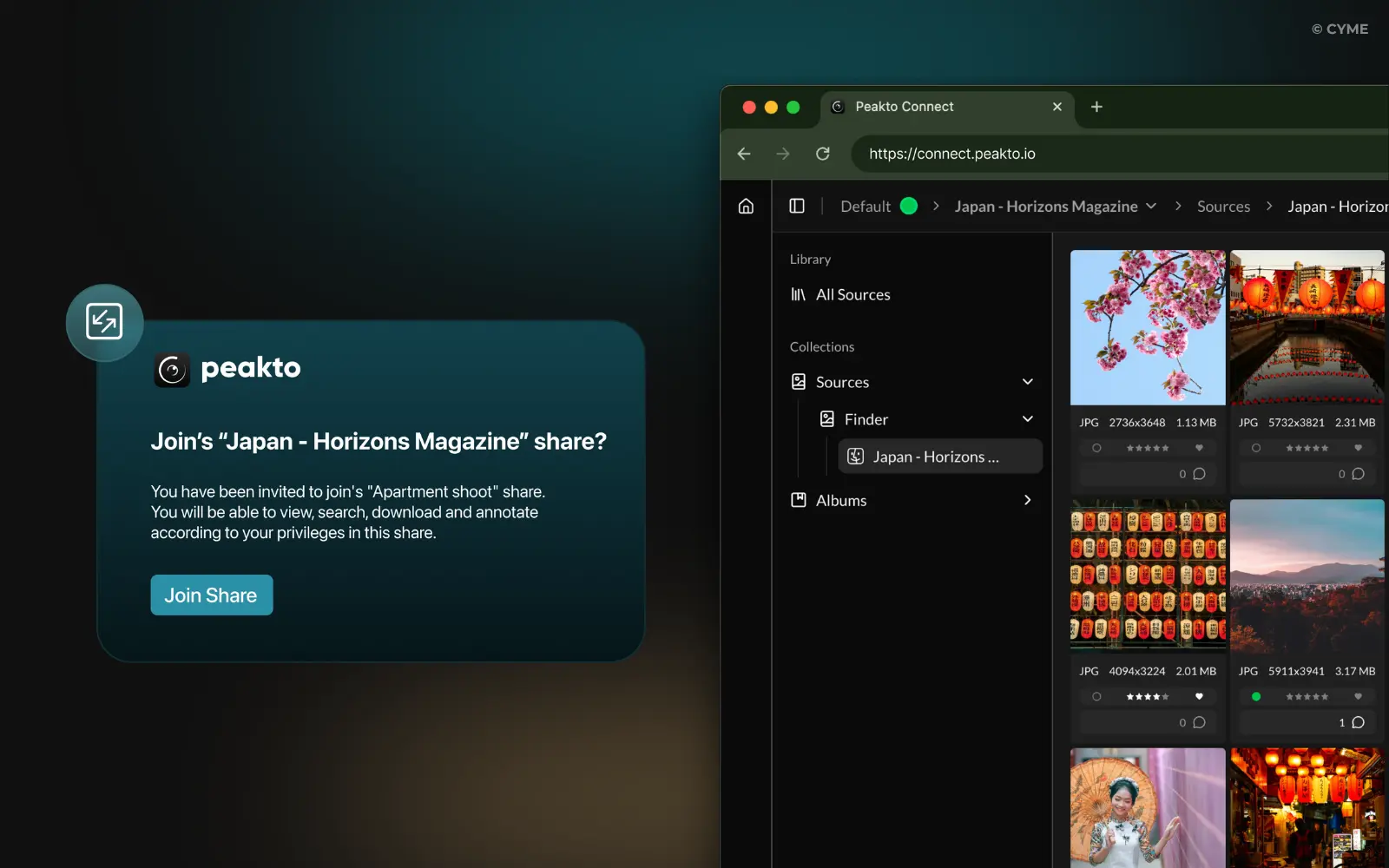The image size is (1389, 868).
Task: Click the home icon in the sidebar
Action: pyautogui.click(x=746, y=207)
